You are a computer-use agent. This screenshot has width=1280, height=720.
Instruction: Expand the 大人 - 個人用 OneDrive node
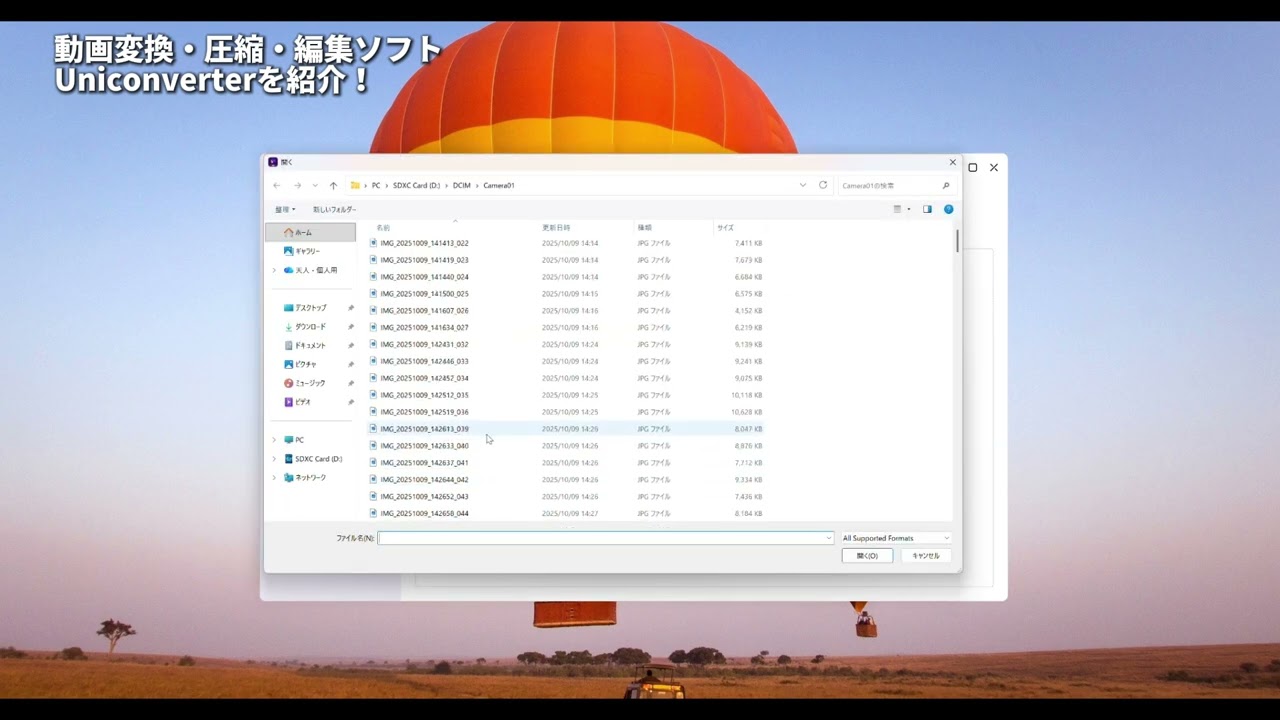[275, 270]
